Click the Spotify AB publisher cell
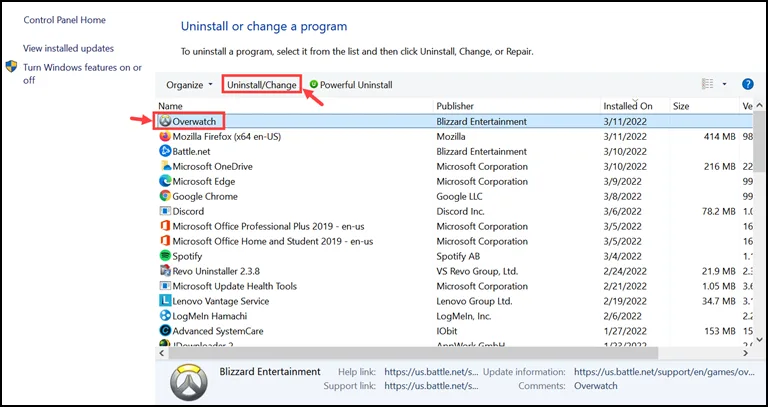Screen dimensions: 768x407 coord(458,256)
